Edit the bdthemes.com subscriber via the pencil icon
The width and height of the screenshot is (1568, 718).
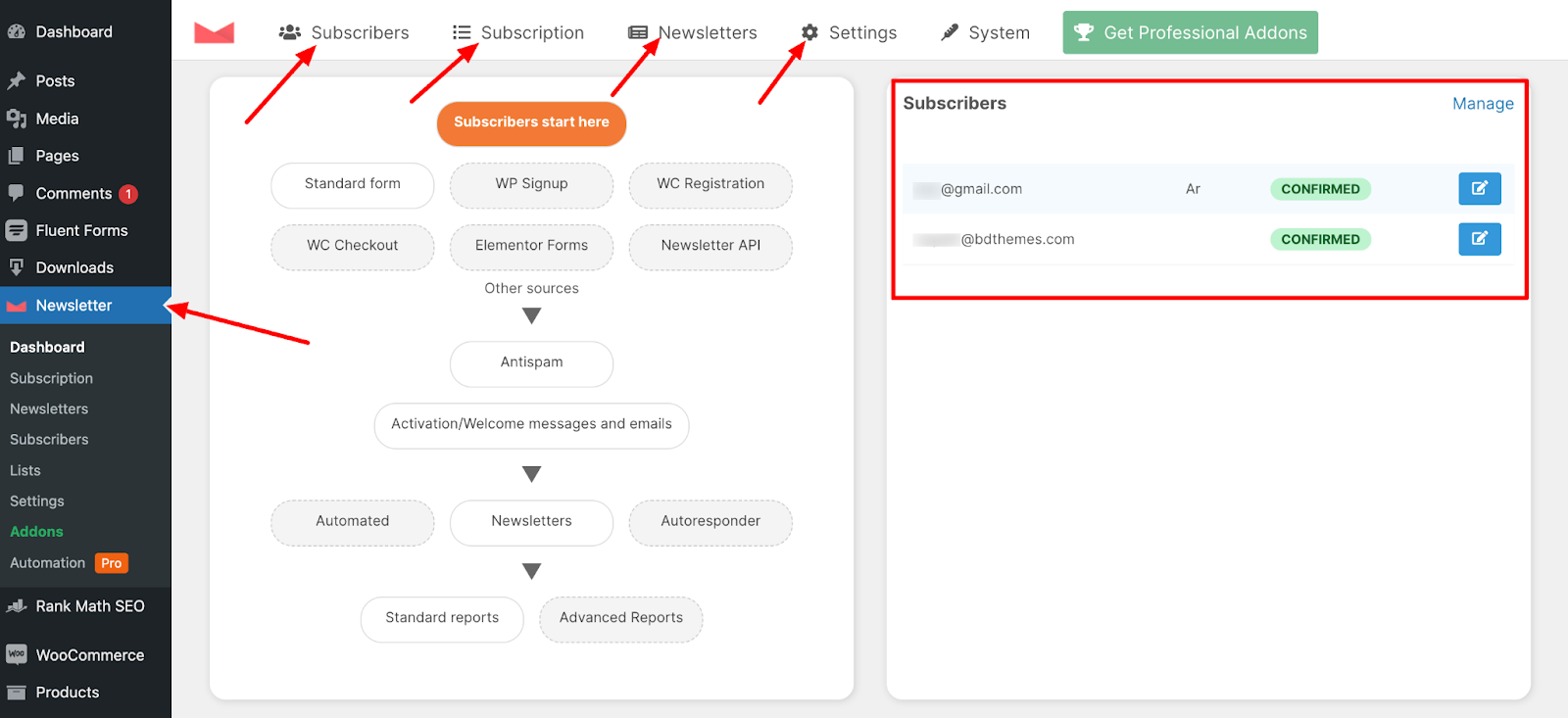[1480, 239]
